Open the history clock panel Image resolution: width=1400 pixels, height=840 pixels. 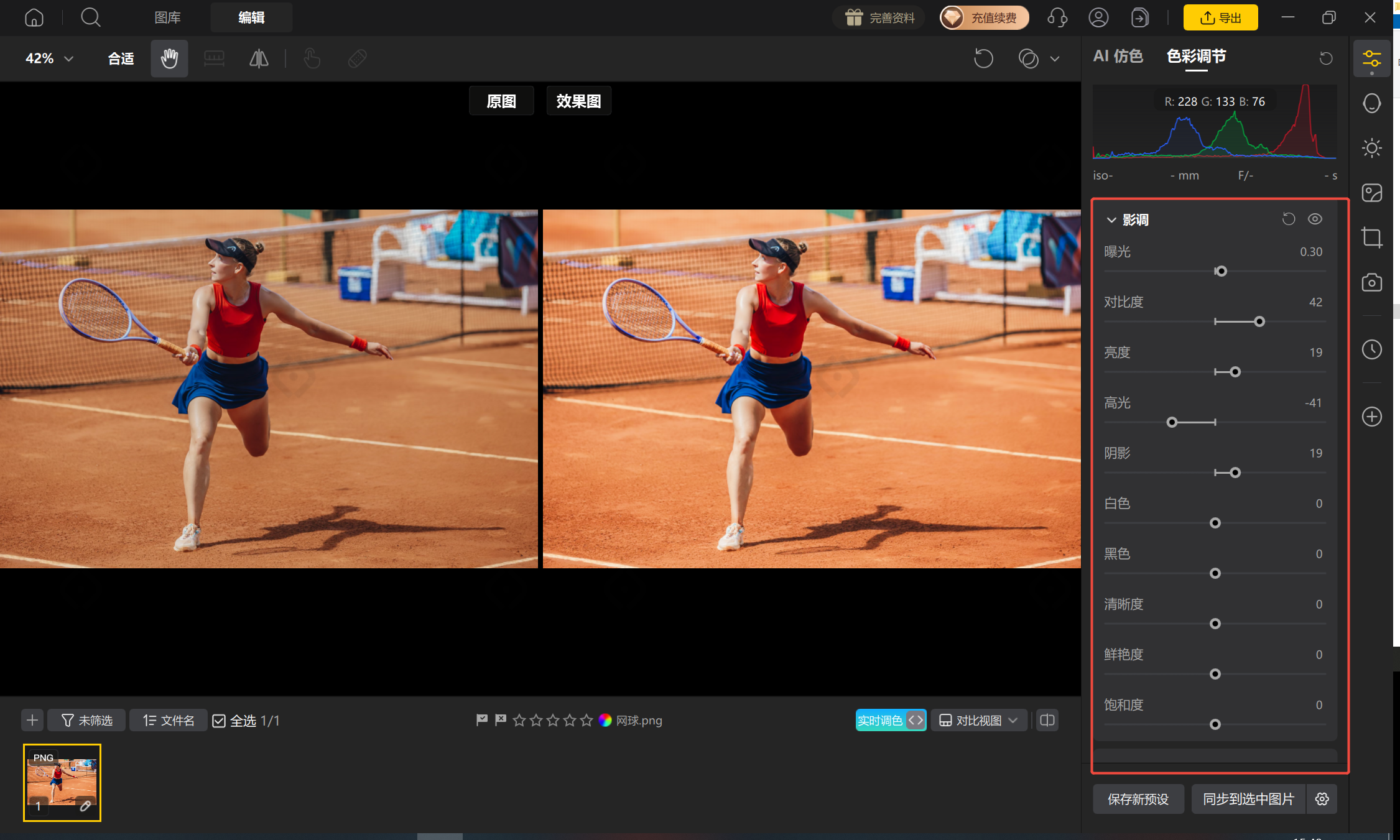[x=1371, y=349]
